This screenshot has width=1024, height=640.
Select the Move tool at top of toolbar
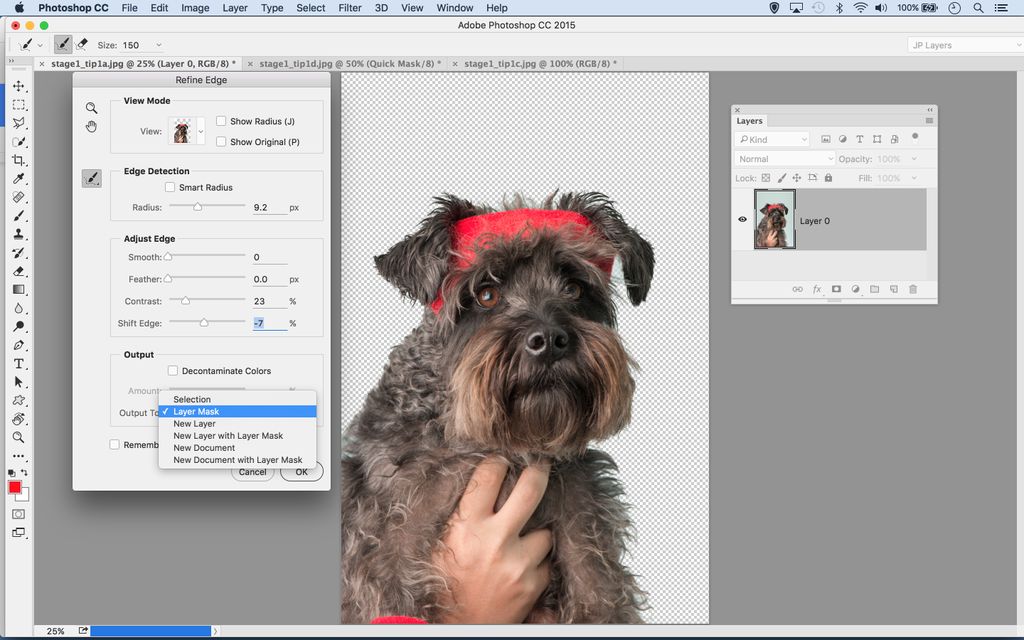tap(20, 86)
